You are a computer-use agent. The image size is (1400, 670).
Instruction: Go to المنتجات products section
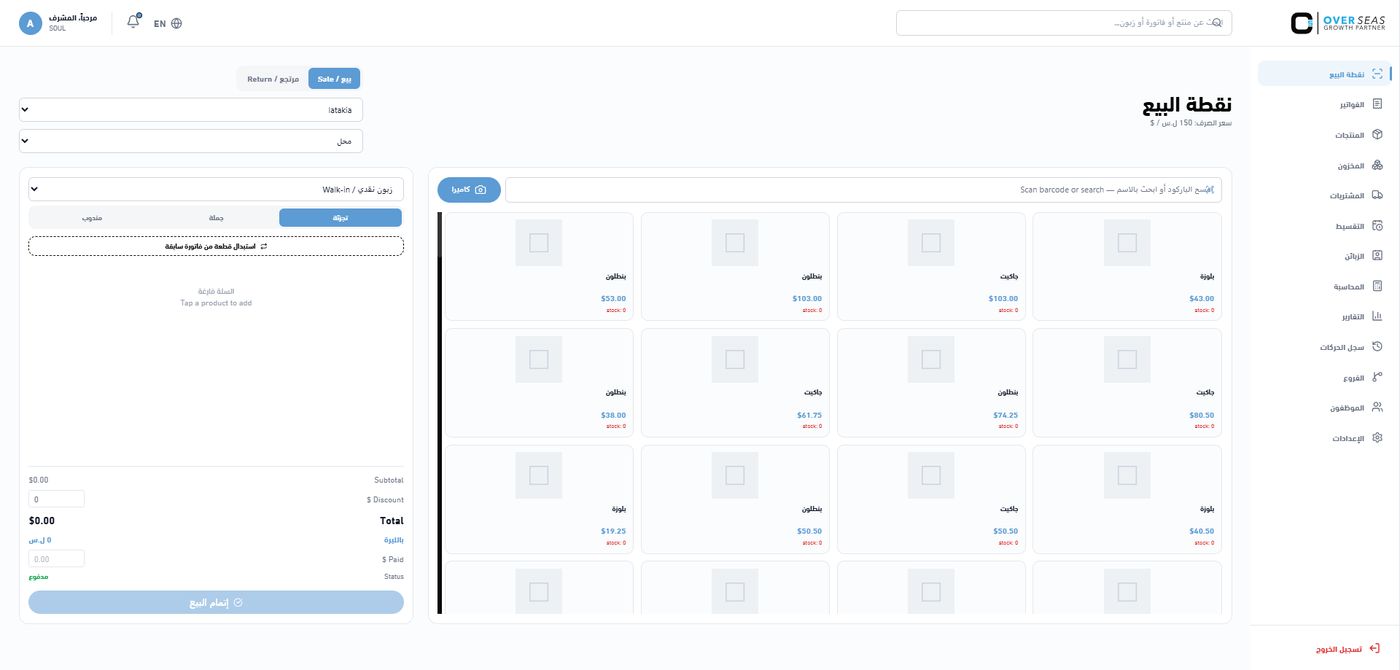click(x=1324, y=135)
